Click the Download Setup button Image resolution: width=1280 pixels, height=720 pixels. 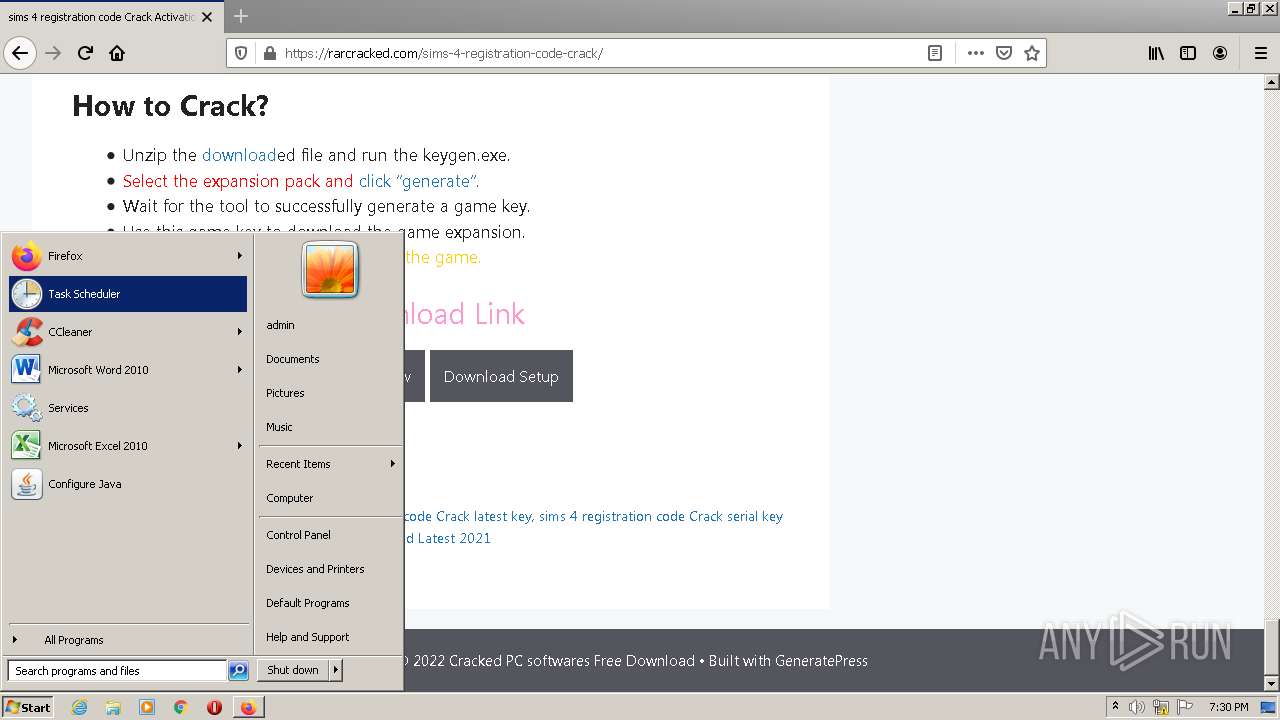tap(501, 376)
